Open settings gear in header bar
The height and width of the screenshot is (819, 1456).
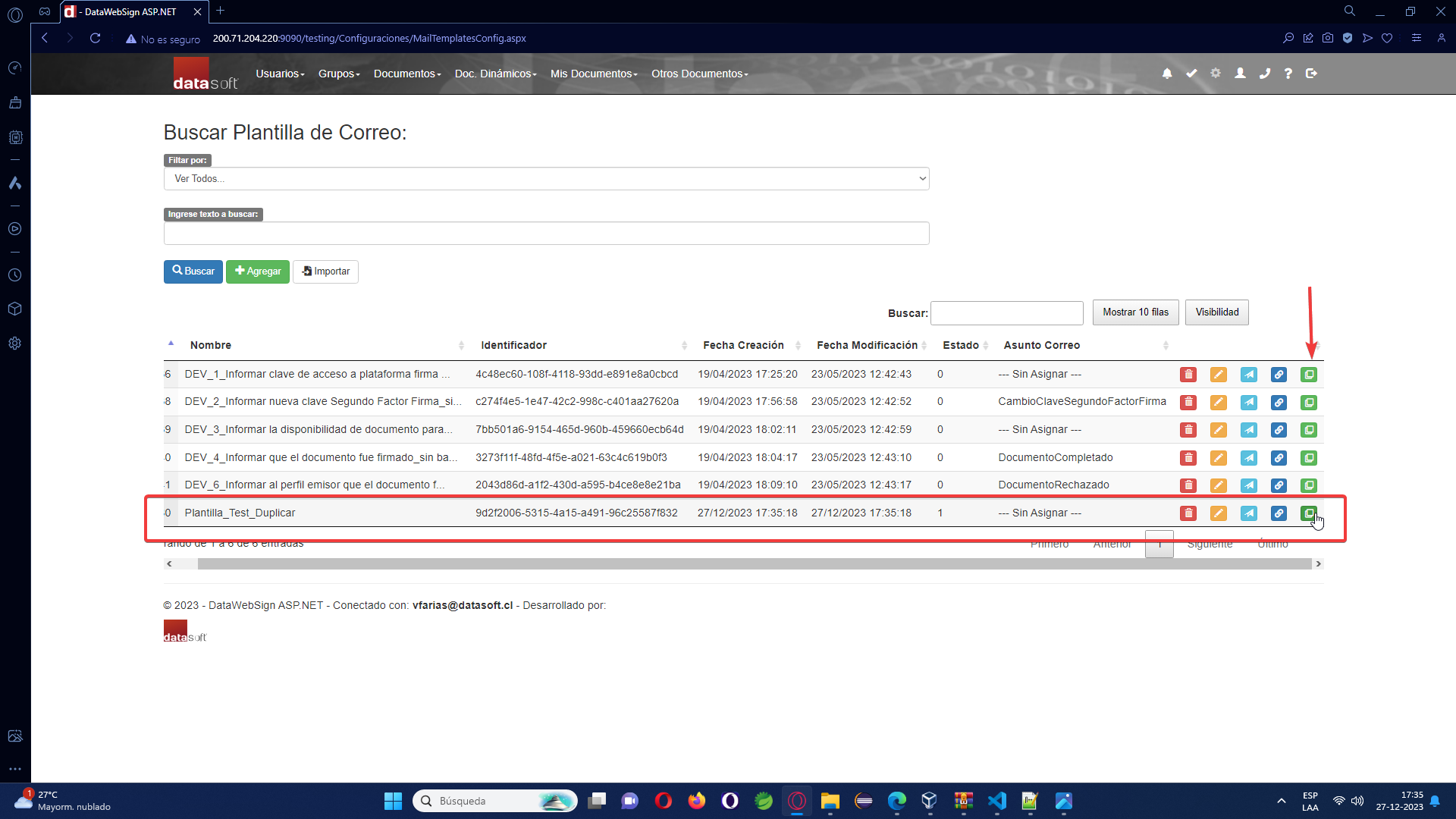pyautogui.click(x=1216, y=74)
